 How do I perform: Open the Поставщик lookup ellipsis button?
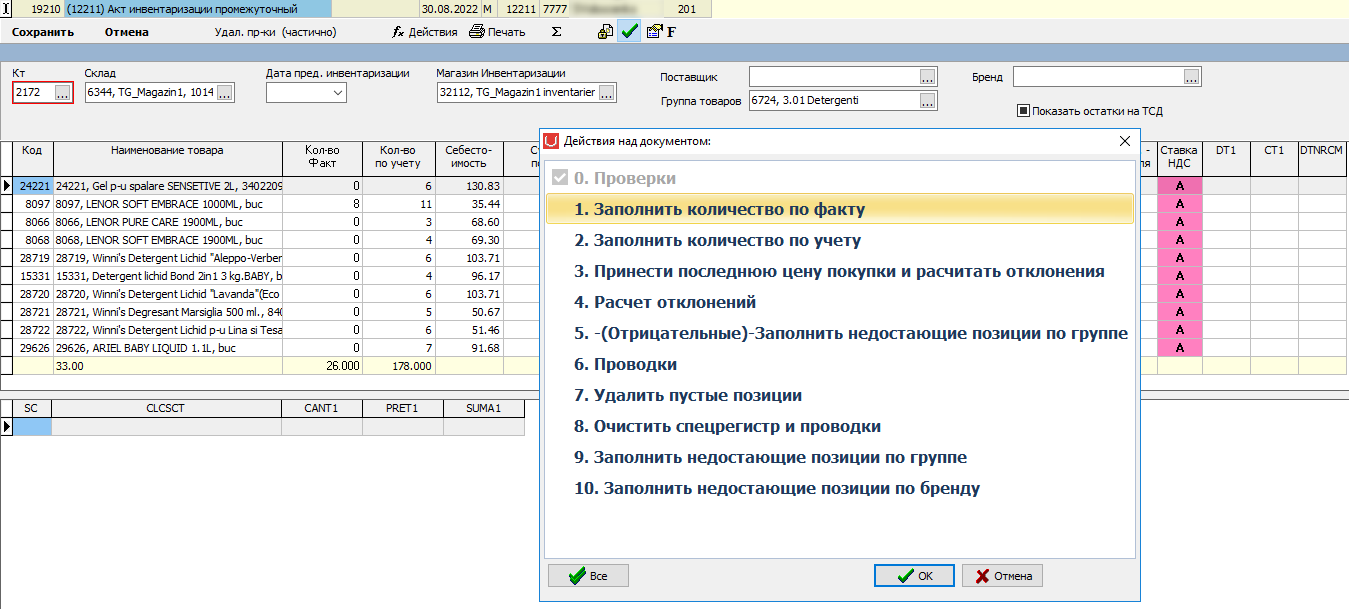click(928, 77)
